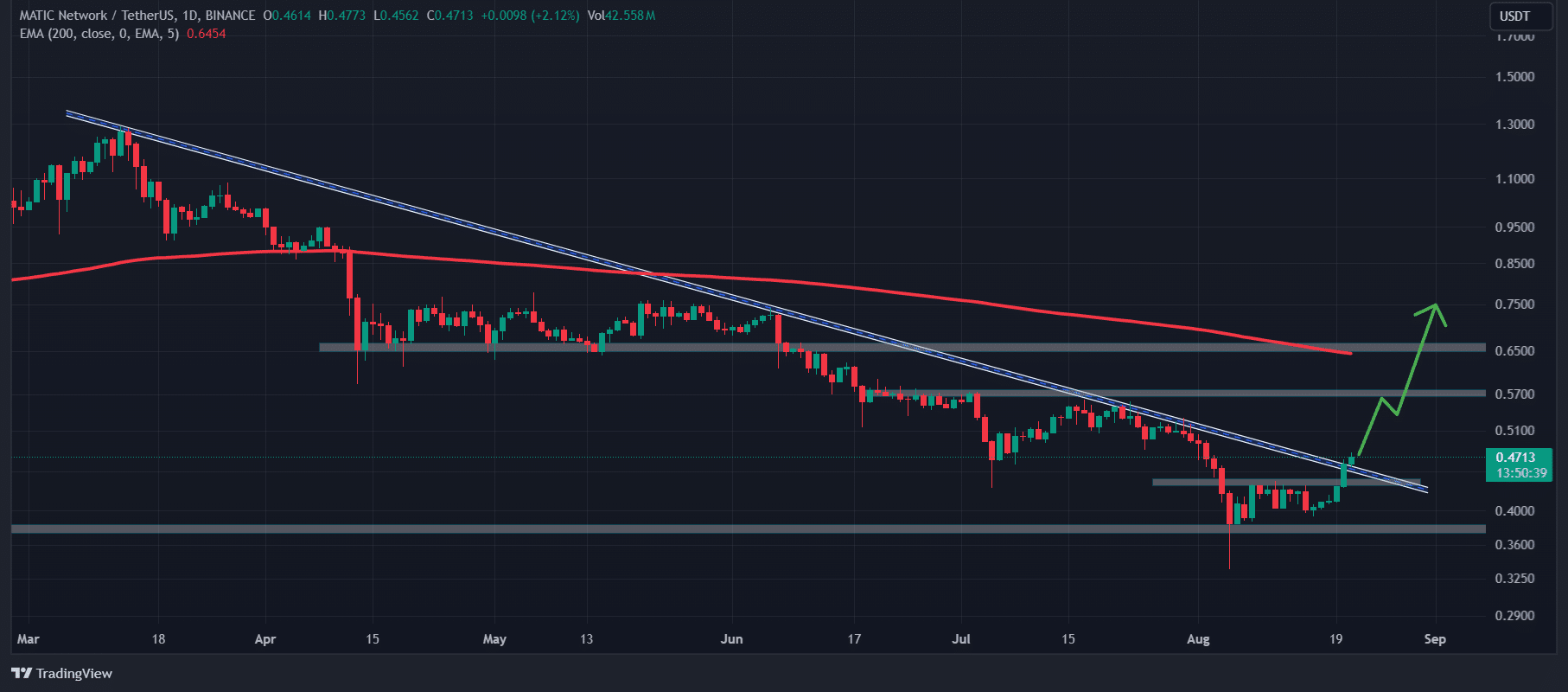Click the 0.3250 price axis label
Image resolution: width=1568 pixels, height=692 pixels.
[1515, 578]
